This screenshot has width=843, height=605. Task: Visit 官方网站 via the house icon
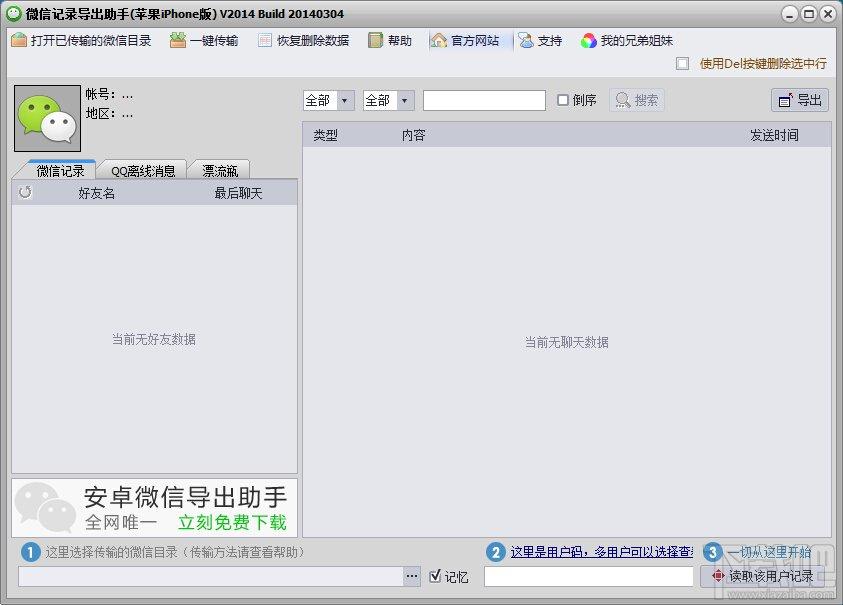tap(439, 40)
